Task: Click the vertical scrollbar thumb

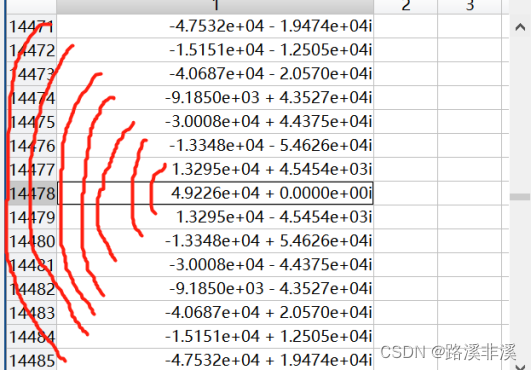Action: [x=520, y=197]
